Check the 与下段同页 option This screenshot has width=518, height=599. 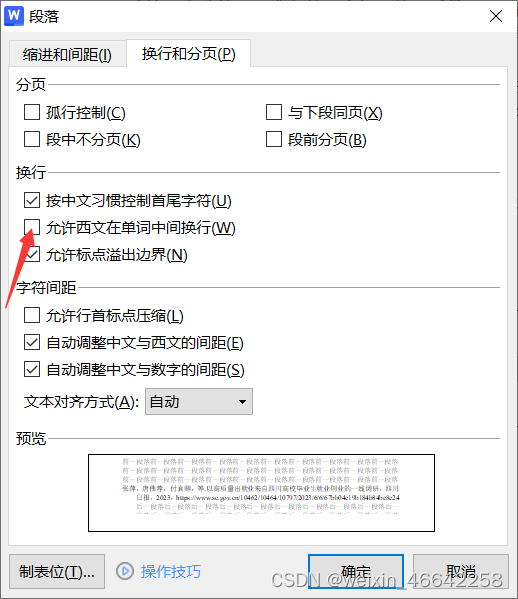pos(274,112)
